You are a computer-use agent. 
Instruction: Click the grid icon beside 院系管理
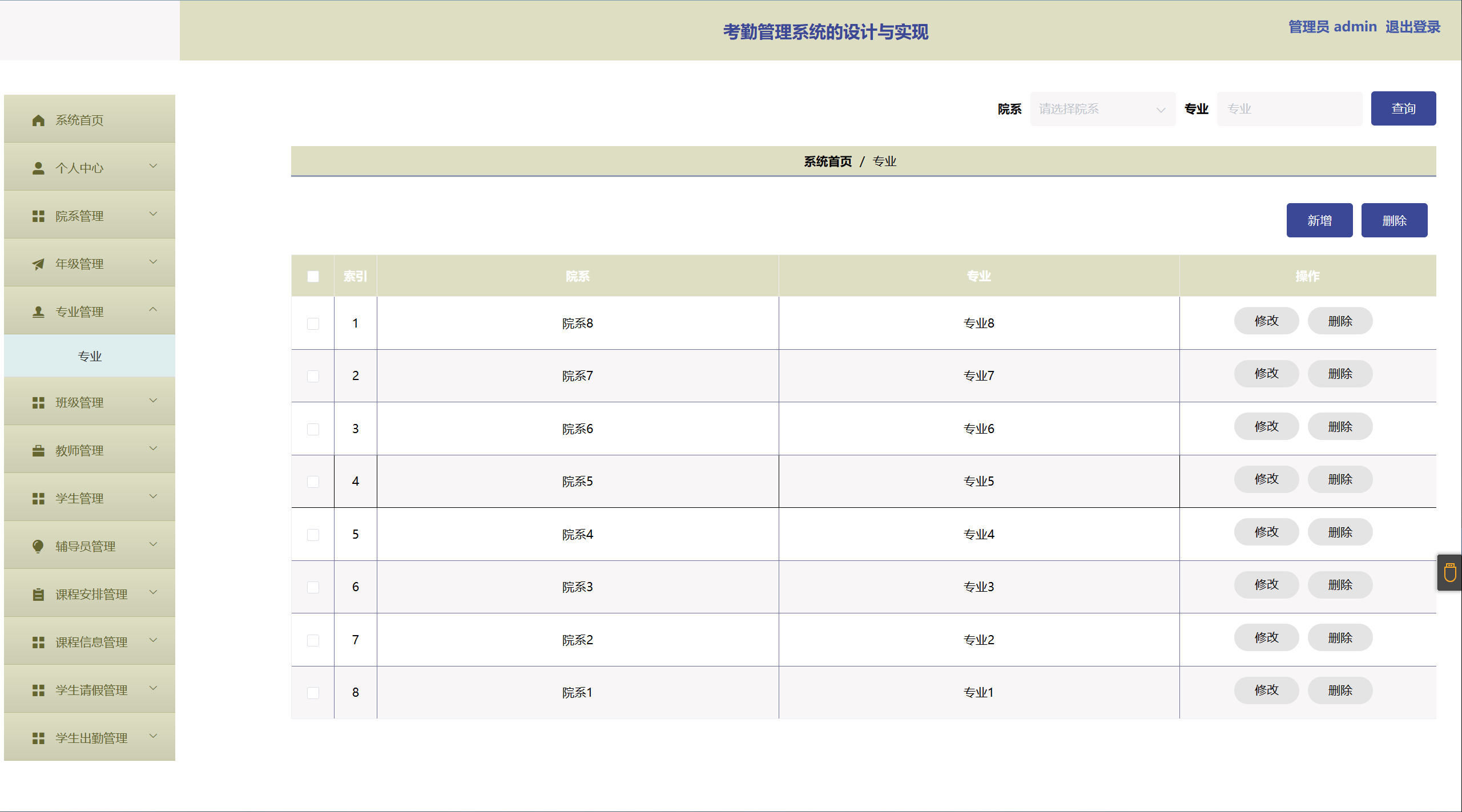pyautogui.click(x=38, y=216)
